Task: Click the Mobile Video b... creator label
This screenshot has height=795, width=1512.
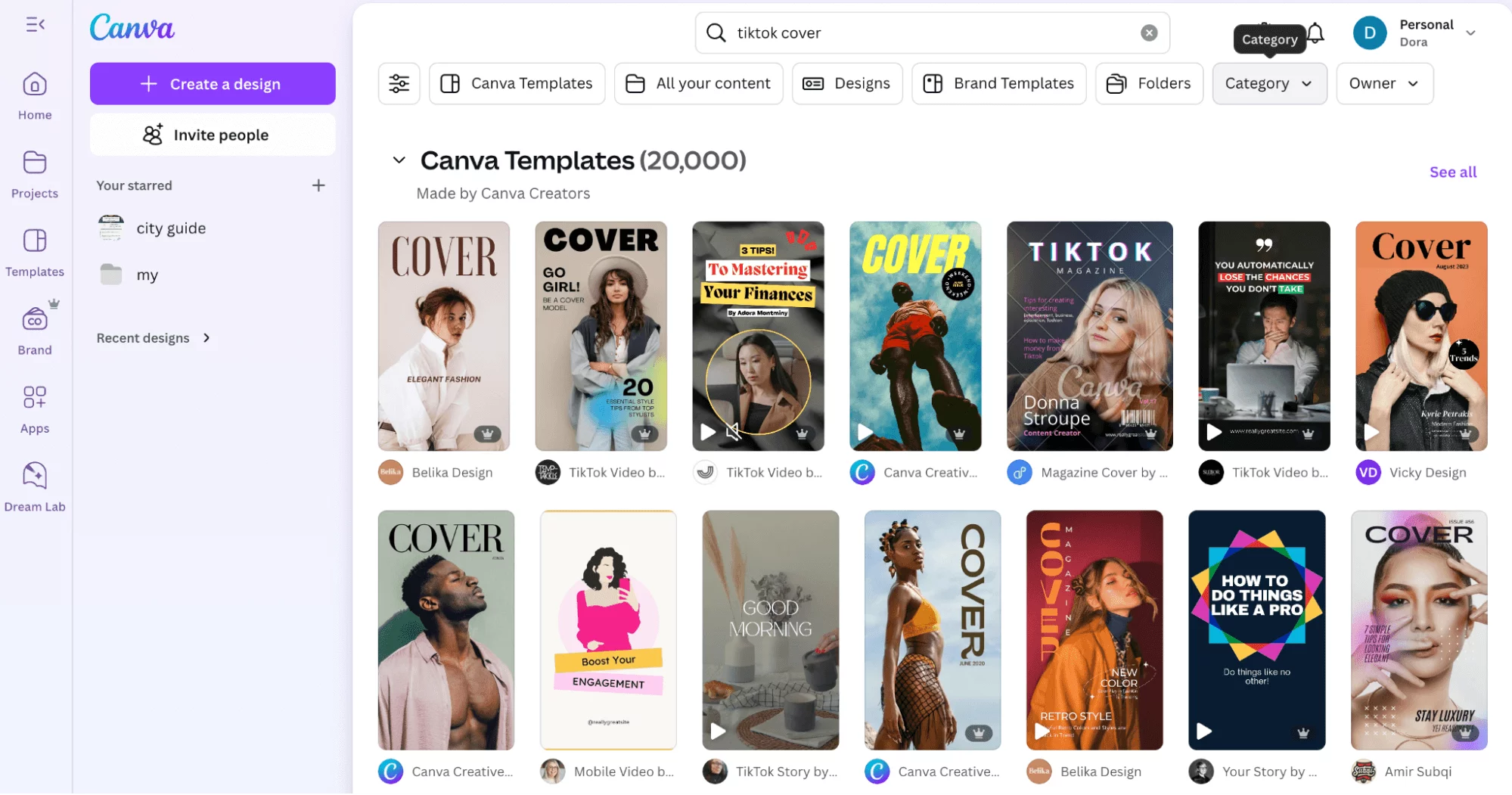Action: pyautogui.click(x=623, y=772)
